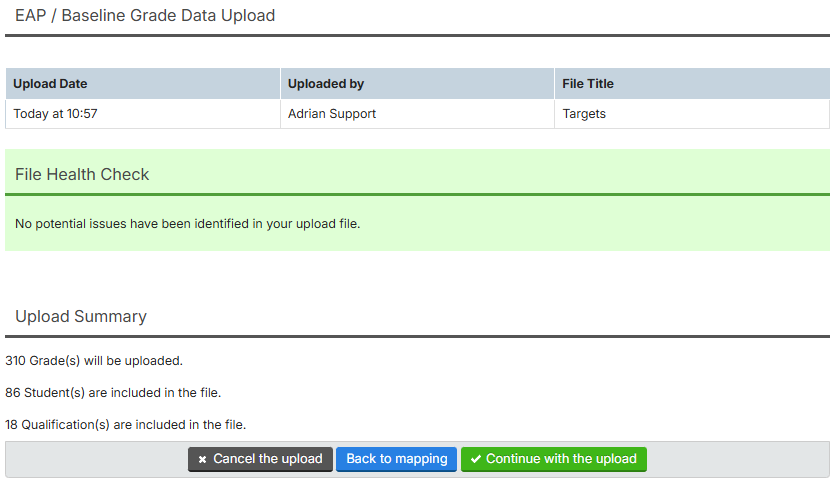
Task: Click the Upload Date column header
Action: click(x=50, y=84)
